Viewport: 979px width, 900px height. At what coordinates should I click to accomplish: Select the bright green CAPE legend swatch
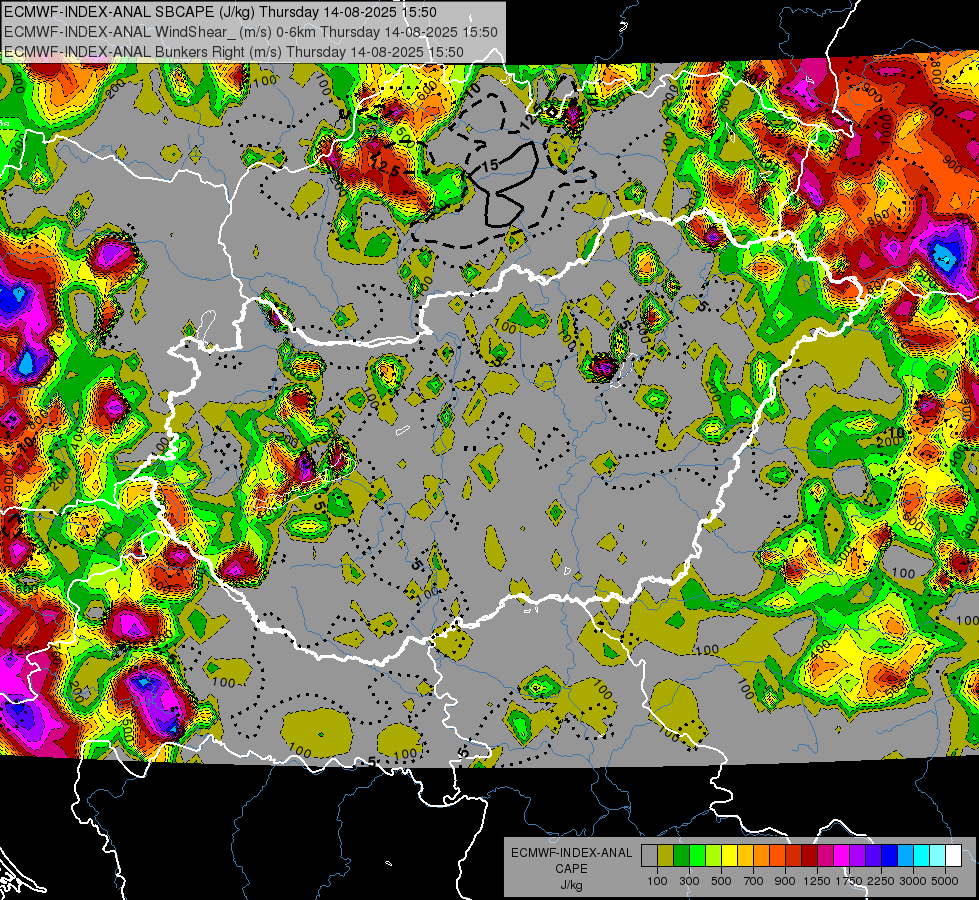coord(697,855)
